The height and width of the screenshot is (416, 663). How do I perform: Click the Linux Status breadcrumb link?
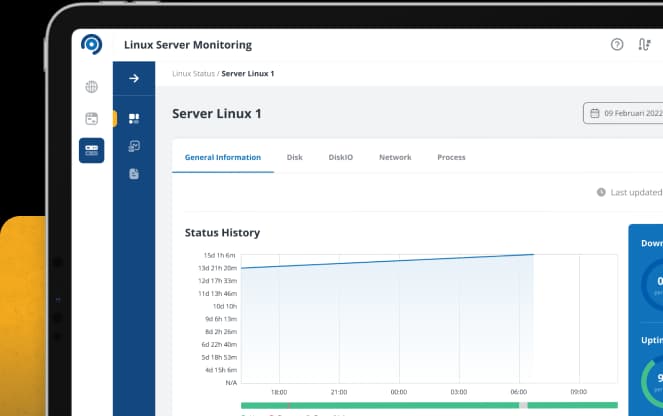tap(194, 74)
